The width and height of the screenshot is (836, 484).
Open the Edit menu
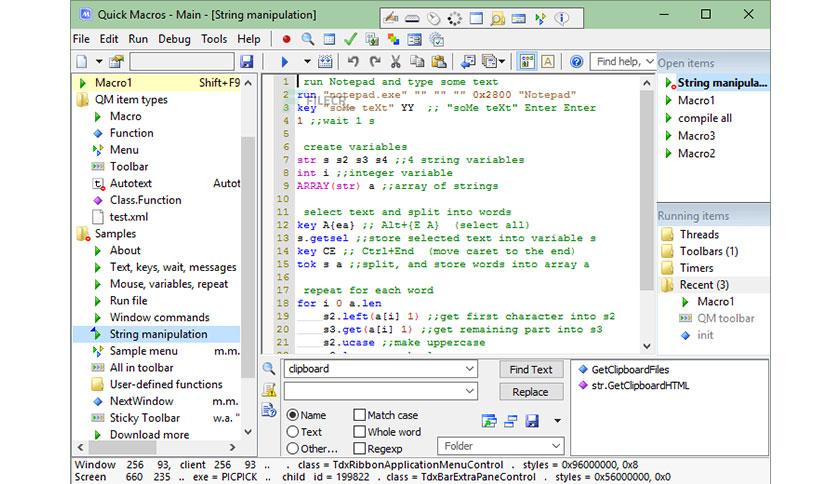(109, 39)
